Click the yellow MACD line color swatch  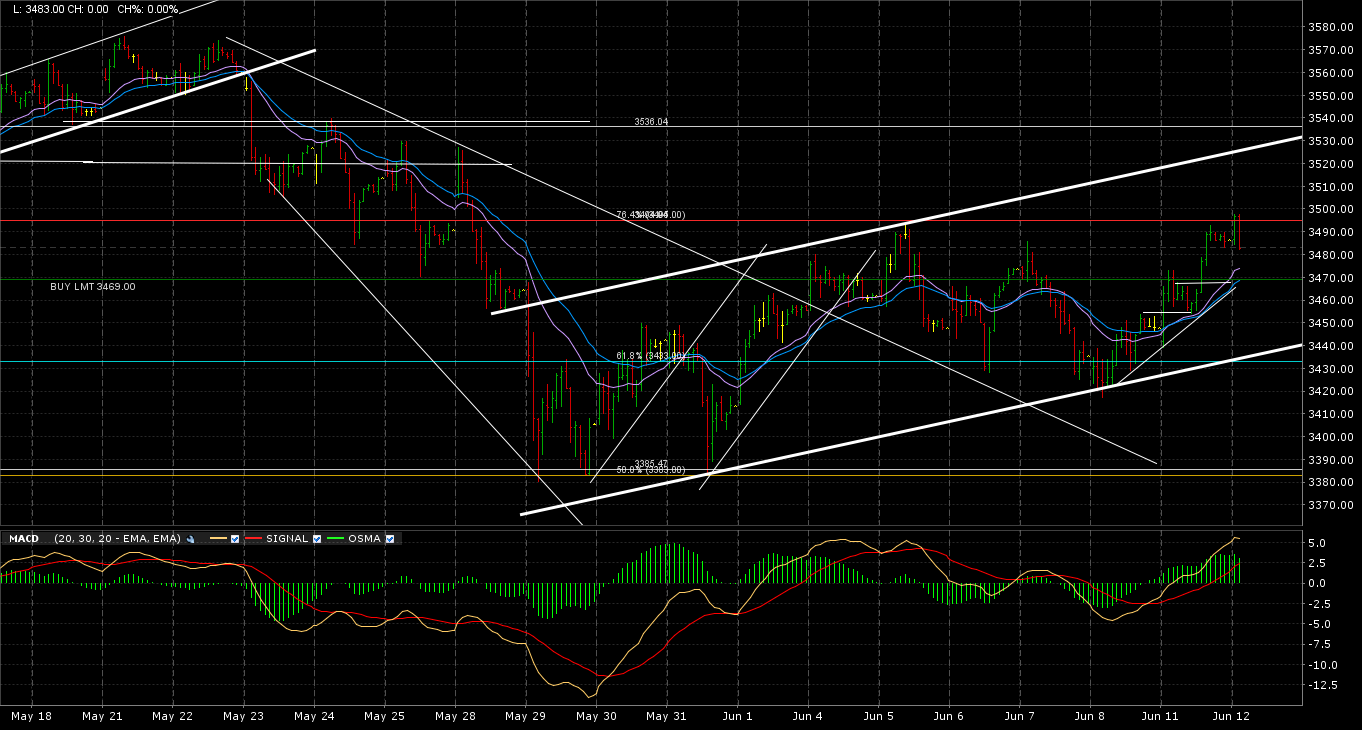(x=219, y=538)
